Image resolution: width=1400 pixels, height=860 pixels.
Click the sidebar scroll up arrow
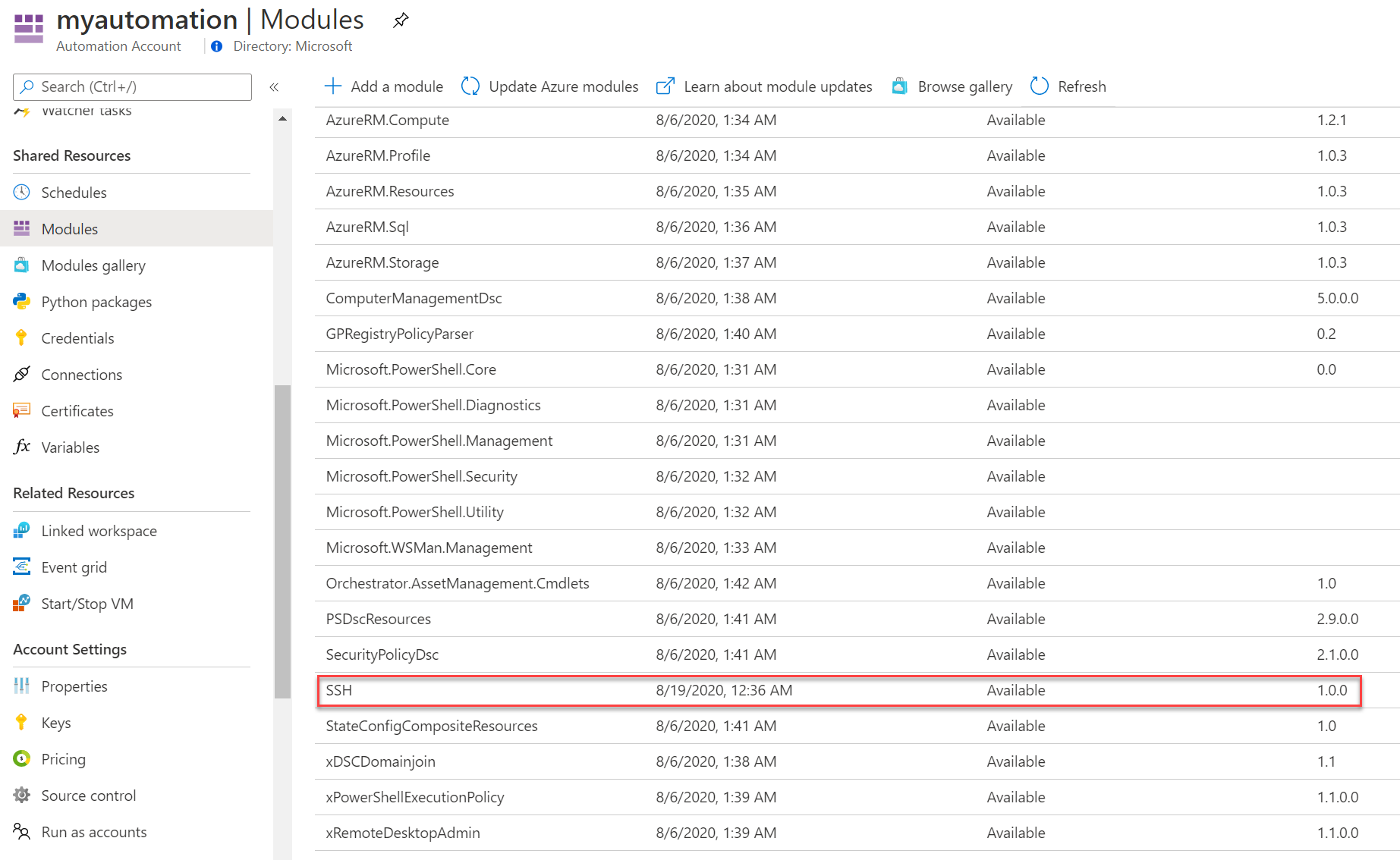[x=282, y=118]
